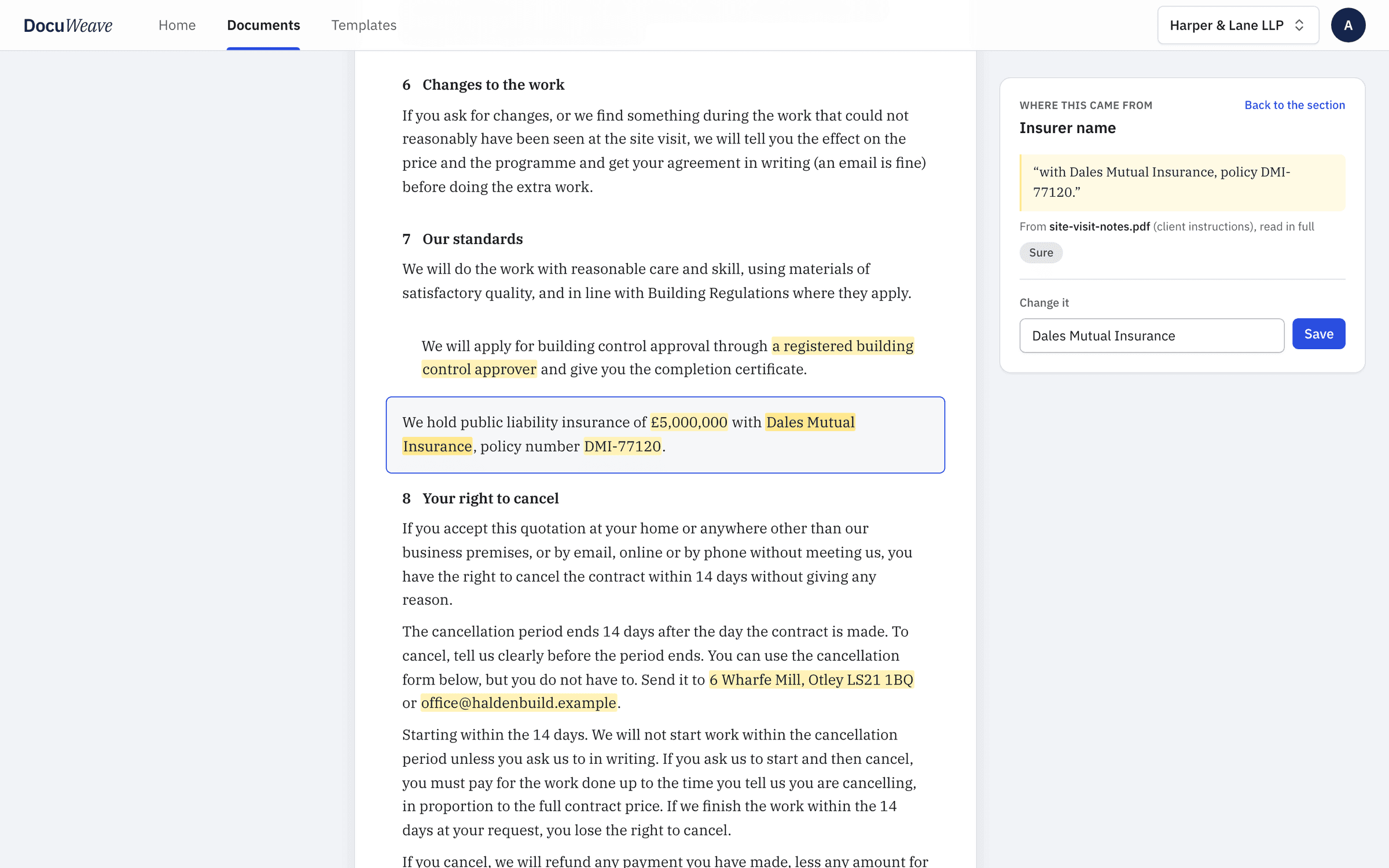This screenshot has width=1389, height=868.
Task: Select the highlighted Dales Mutual Insurance field
Action: pos(810,422)
